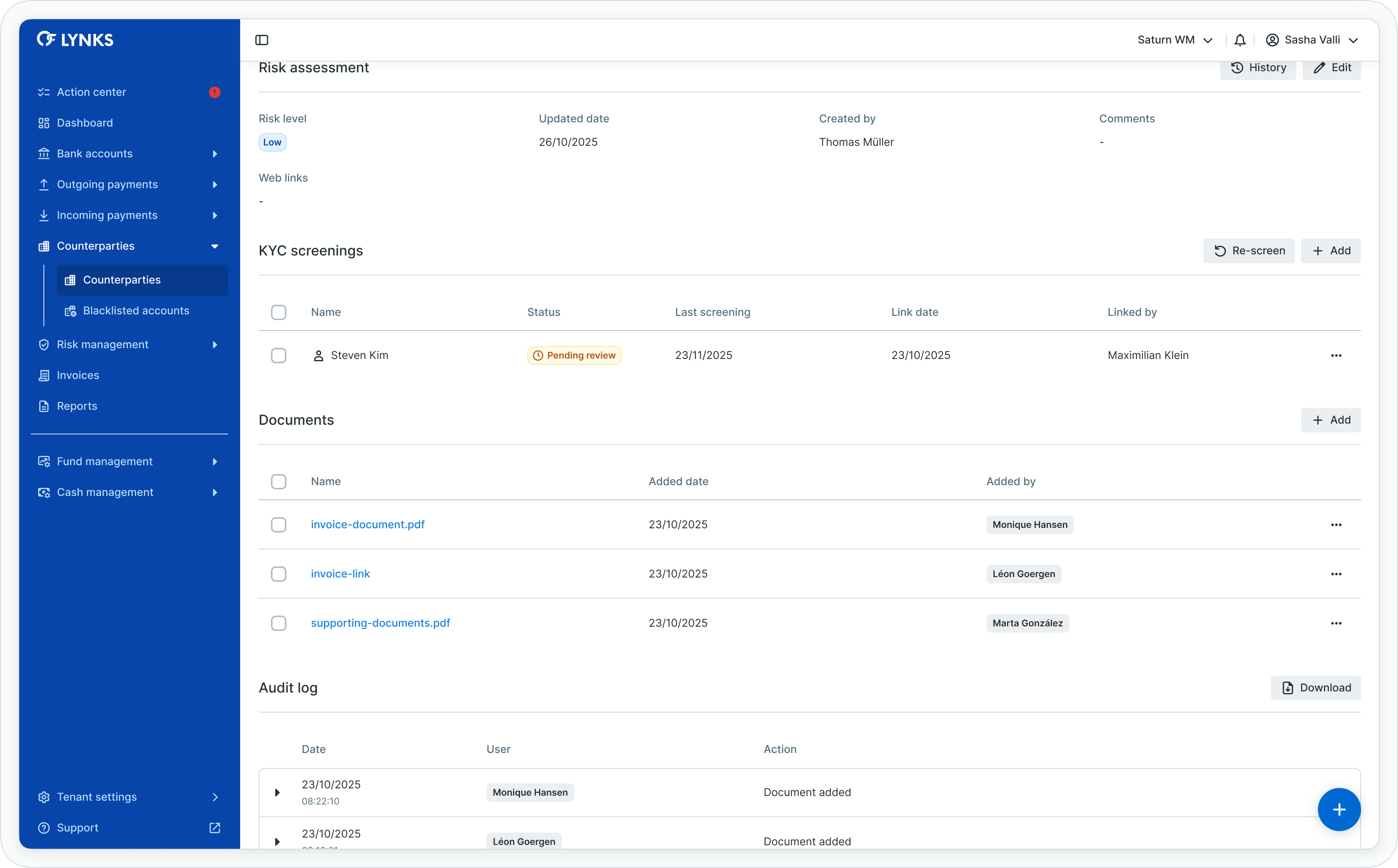Screen dimensions: 1398x868
Task: Download the audit log
Action: [x=1315, y=688]
